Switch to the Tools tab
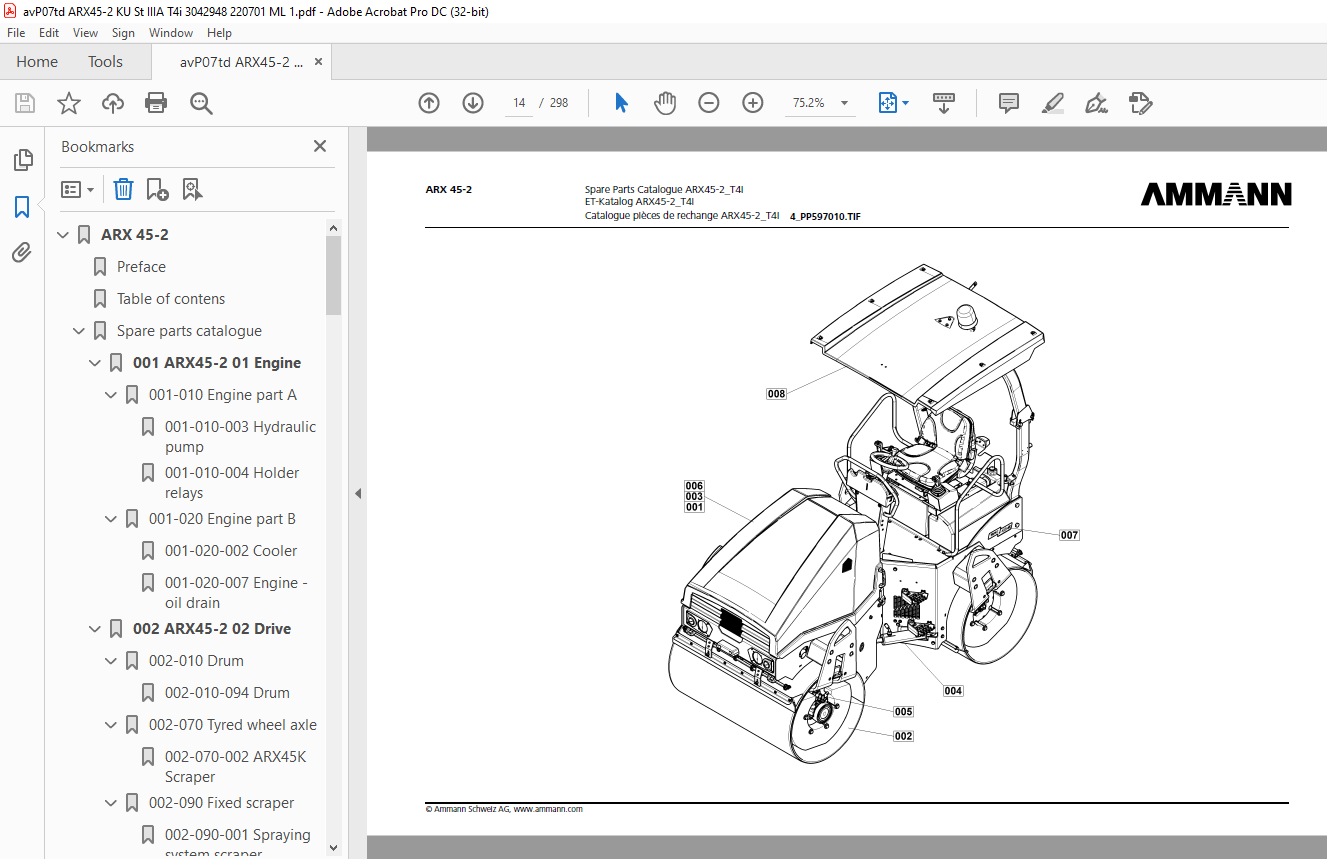 pyautogui.click(x=105, y=62)
